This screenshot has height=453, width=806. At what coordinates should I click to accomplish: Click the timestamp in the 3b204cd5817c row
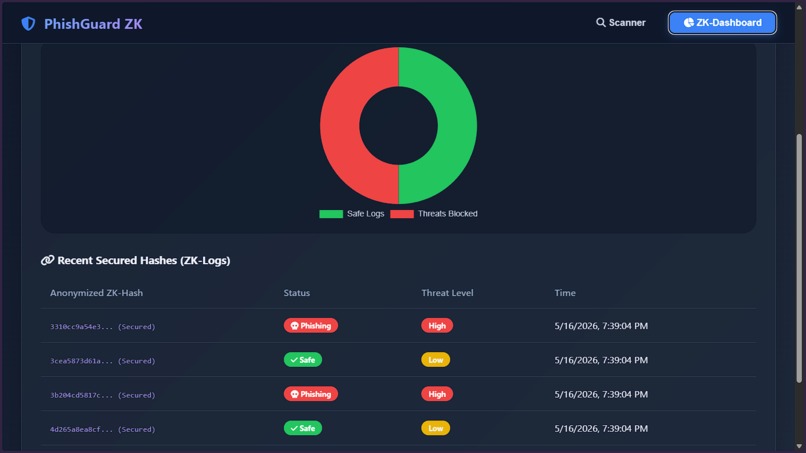tap(601, 394)
